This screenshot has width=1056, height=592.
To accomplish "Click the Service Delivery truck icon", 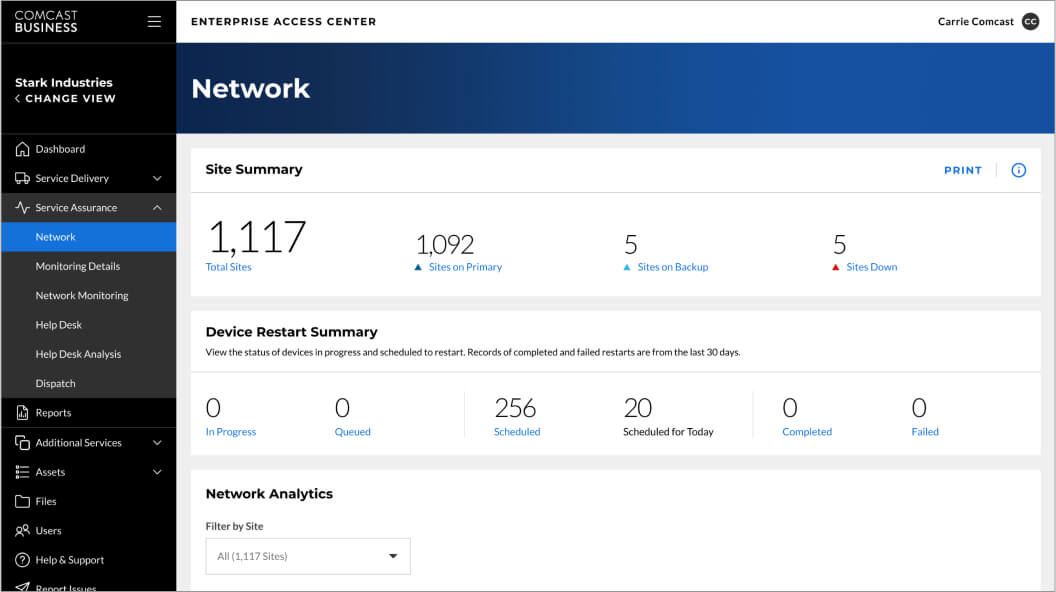I will click(x=22, y=178).
